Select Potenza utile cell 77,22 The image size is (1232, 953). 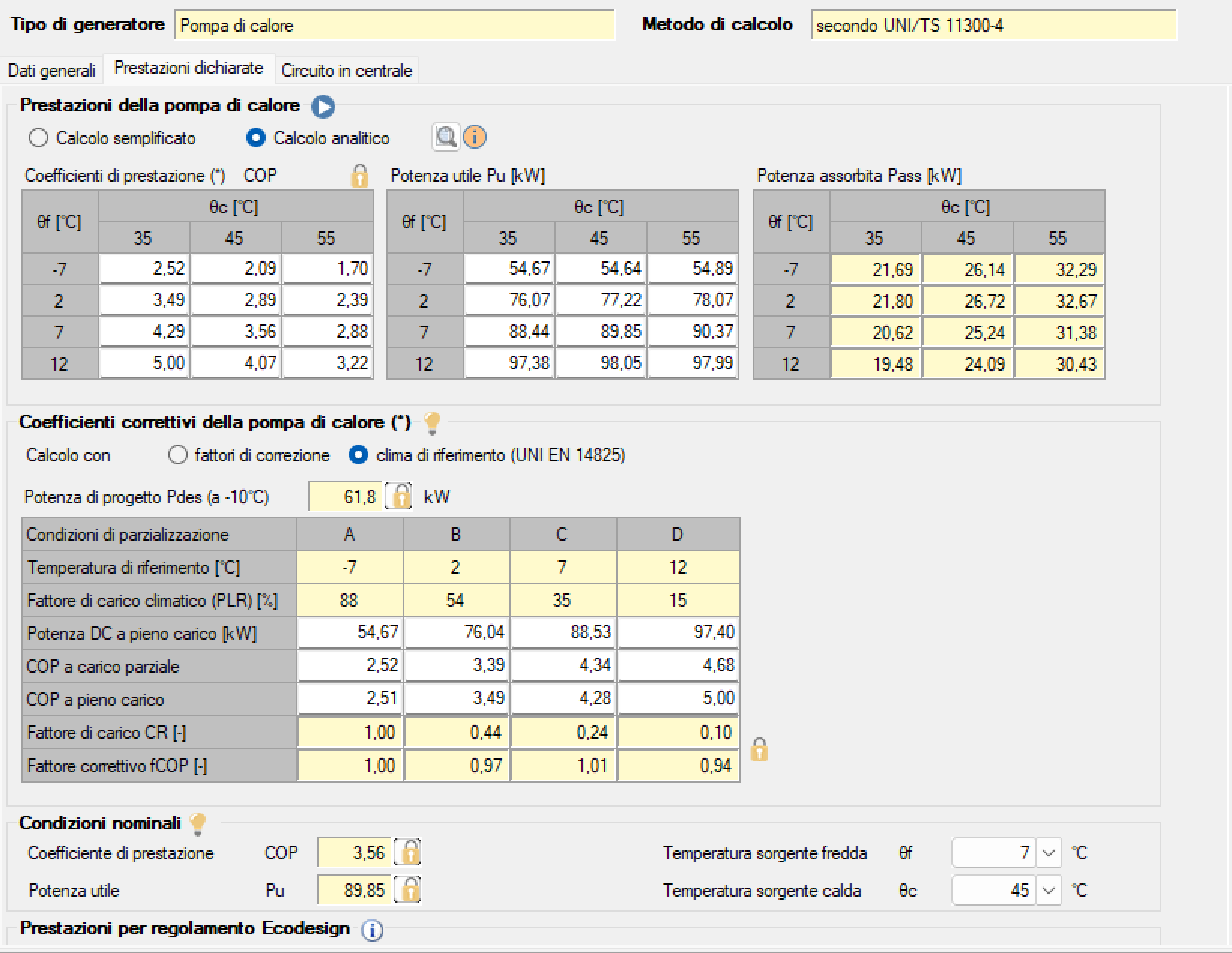pyautogui.click(x=601, y=300)
